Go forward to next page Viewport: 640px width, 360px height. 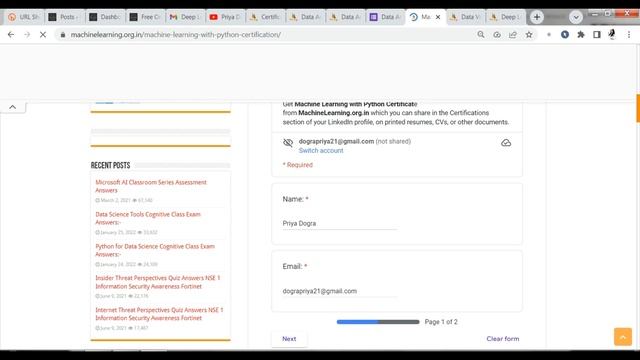(x=27, y=35)
